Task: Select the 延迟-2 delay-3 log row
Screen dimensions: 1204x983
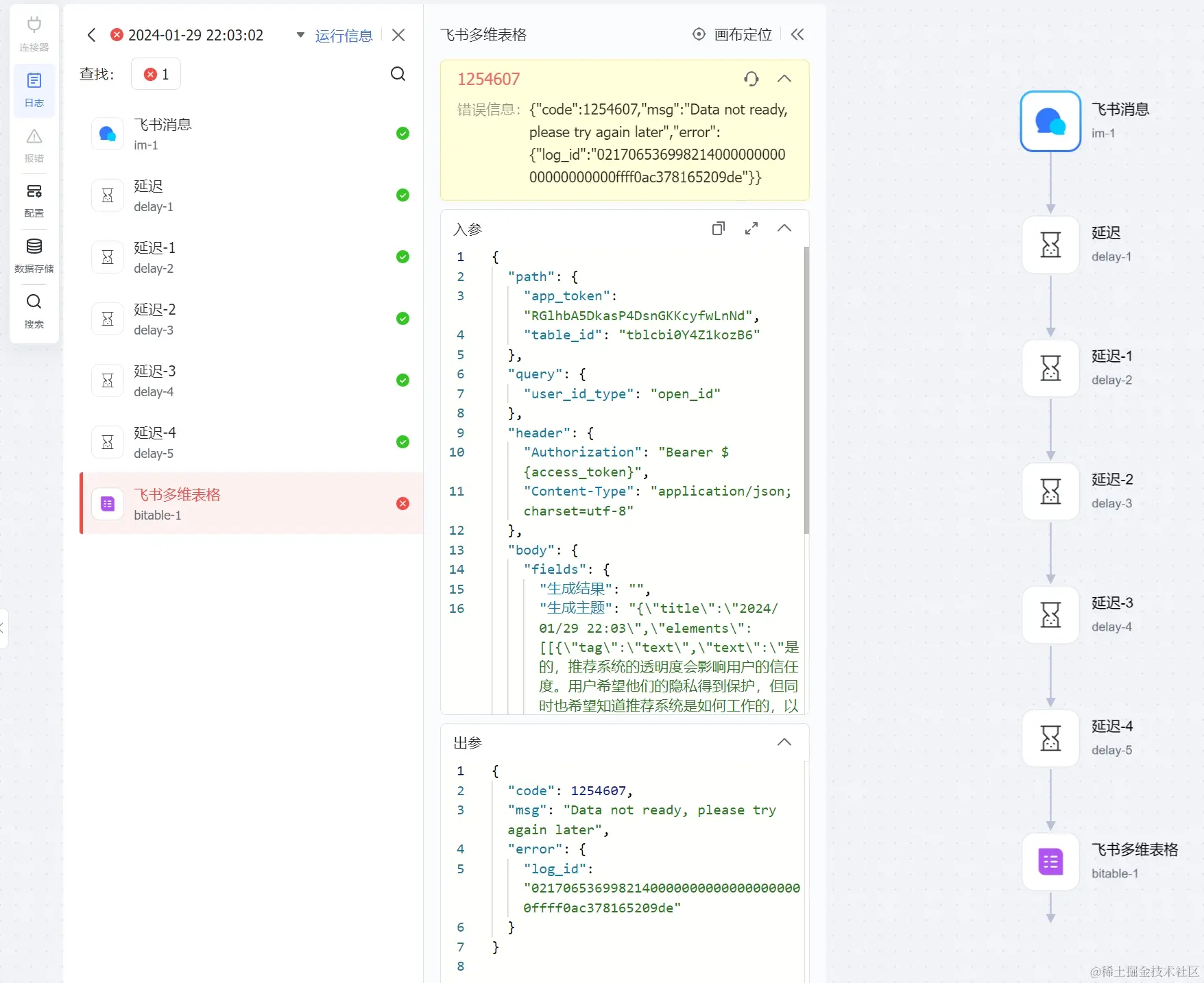Action: click(x=251, y=319)
